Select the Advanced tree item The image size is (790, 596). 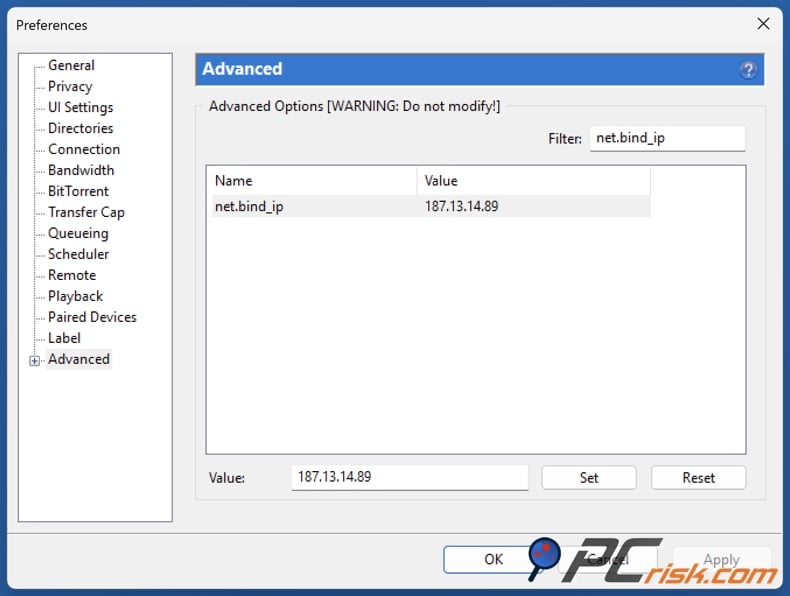pyautogui.click(x=79, y=359)
